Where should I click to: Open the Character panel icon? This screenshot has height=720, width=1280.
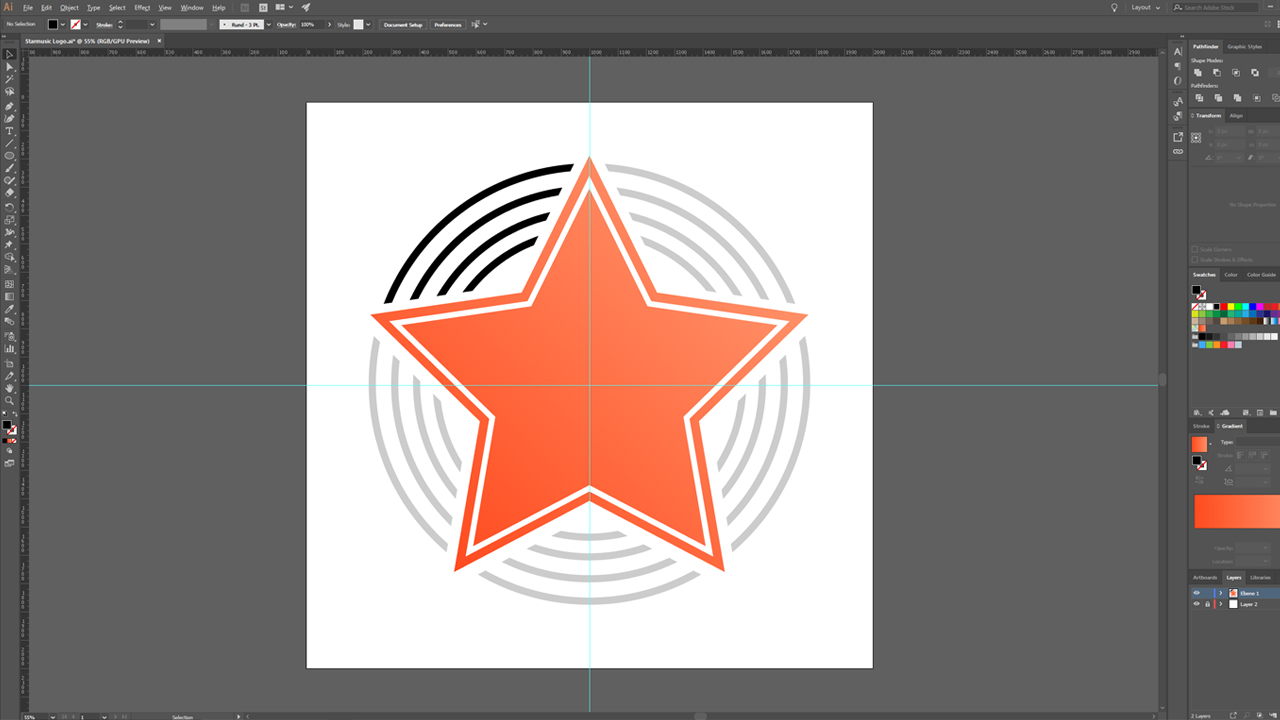1178,51
